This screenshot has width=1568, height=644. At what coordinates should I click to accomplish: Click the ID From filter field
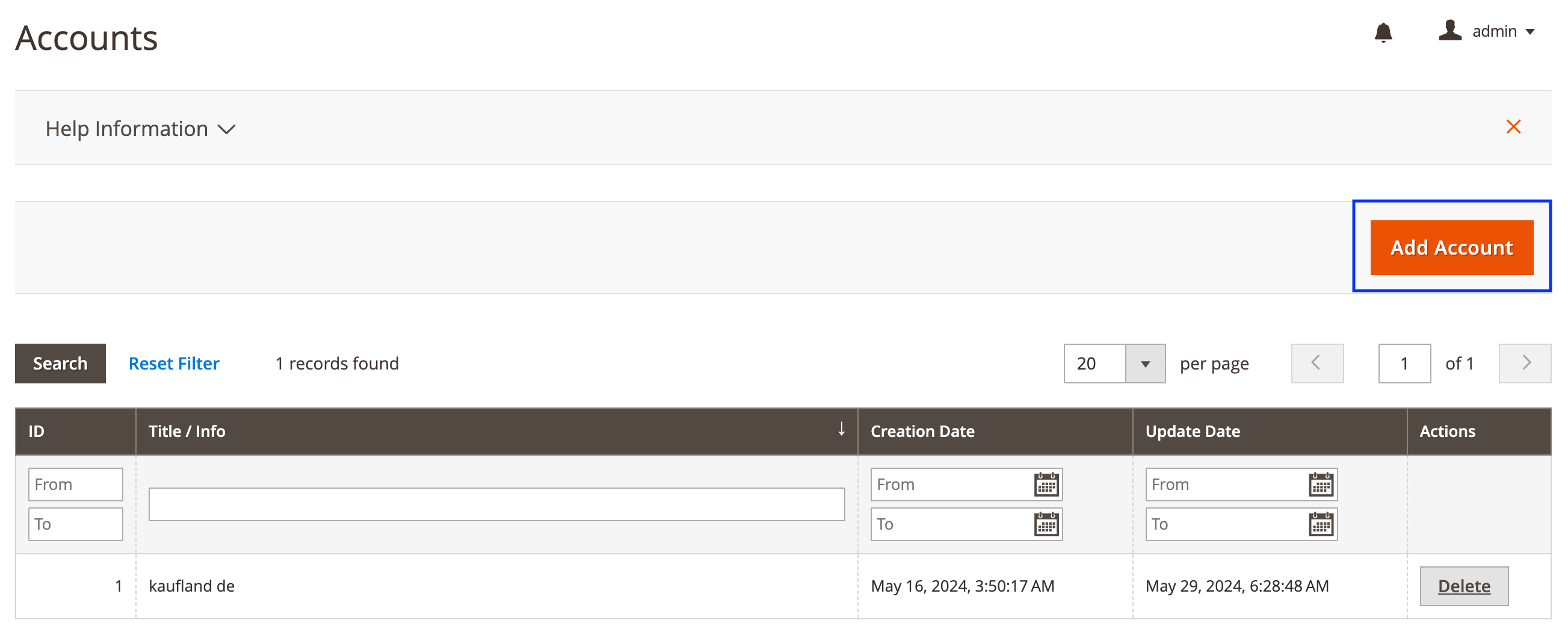(x=75, y=485)
